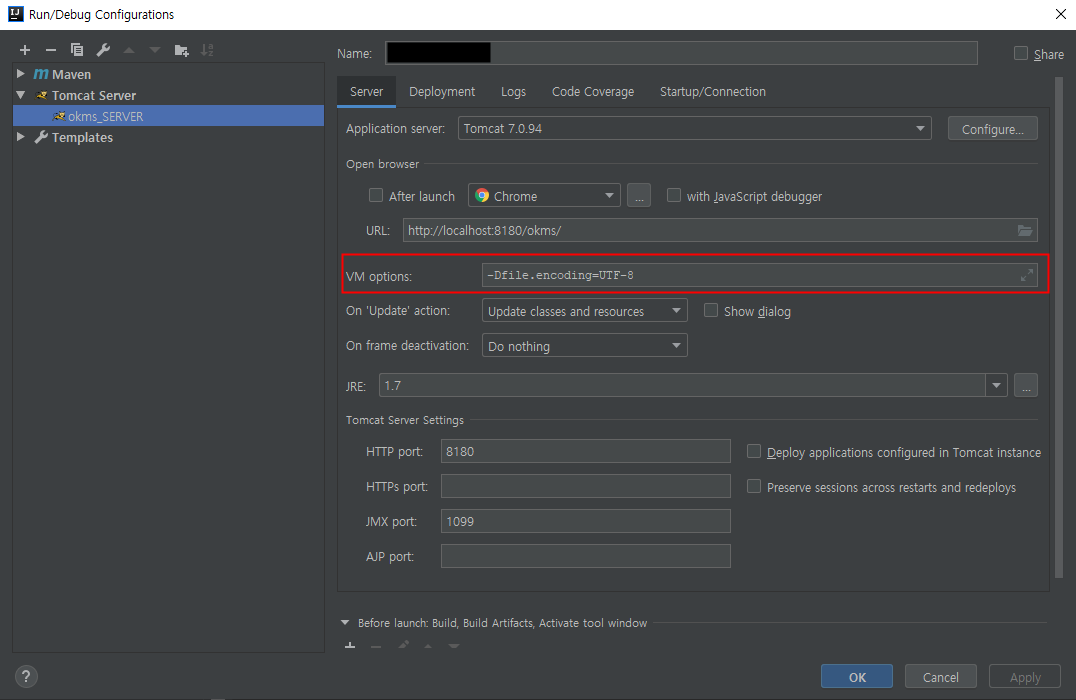Open On frame deactivation dropdown
The image size is (1076, 700).
pos(585,346)
